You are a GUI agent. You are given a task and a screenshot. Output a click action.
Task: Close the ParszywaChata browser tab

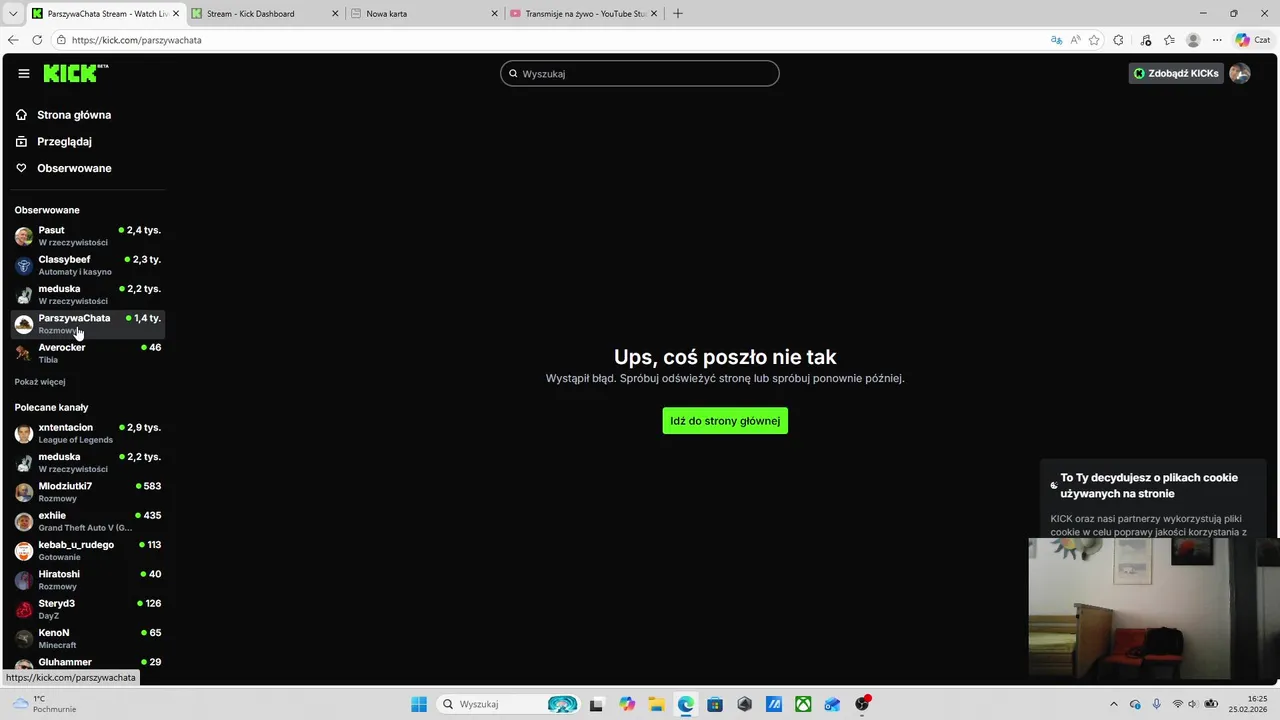[x=176, y=14]
